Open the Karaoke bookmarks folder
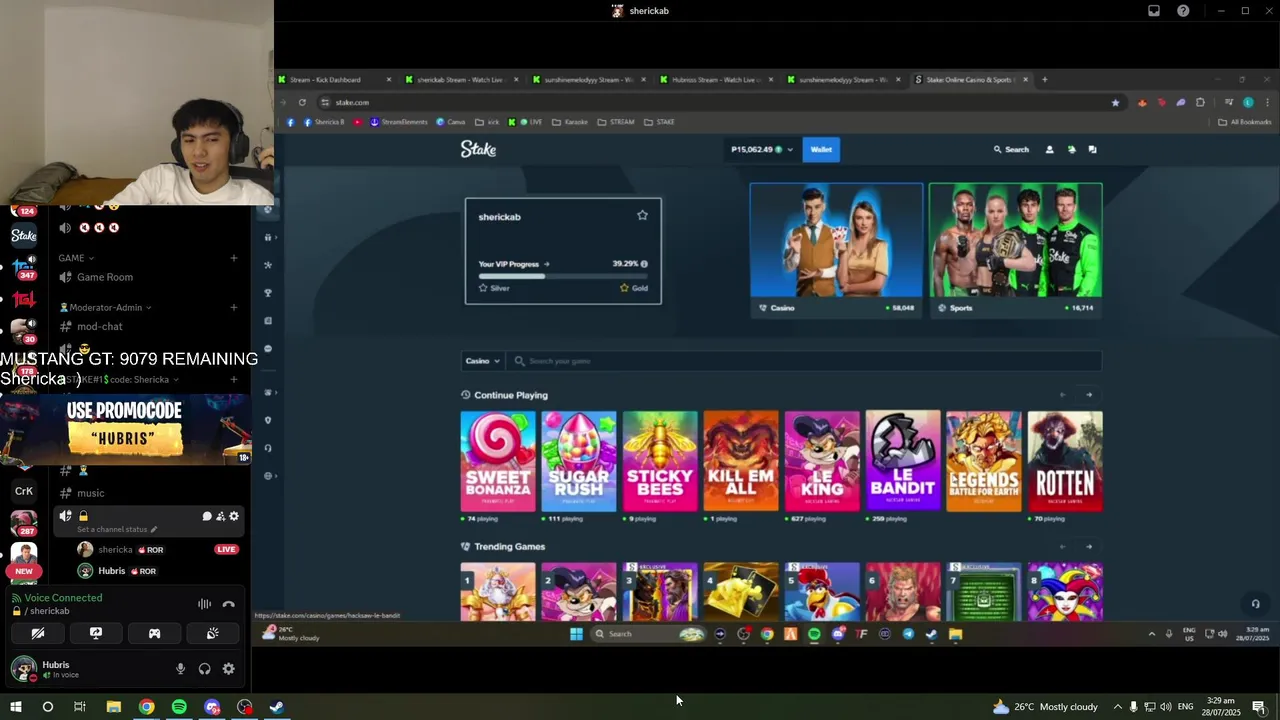The height and width of the screenshot is (720, 1280). pyautogui.click(x=570, y=122)
